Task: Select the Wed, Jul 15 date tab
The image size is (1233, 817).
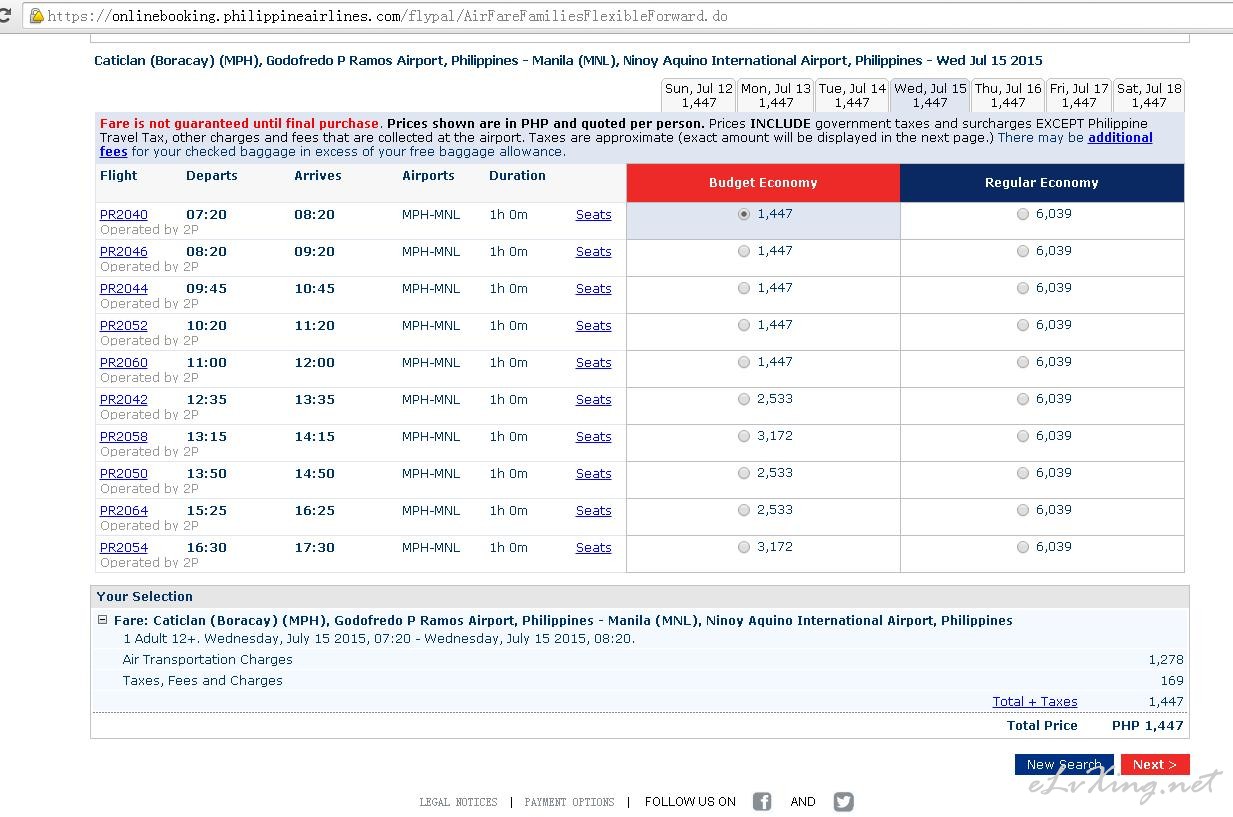Action: click(930, 95)
